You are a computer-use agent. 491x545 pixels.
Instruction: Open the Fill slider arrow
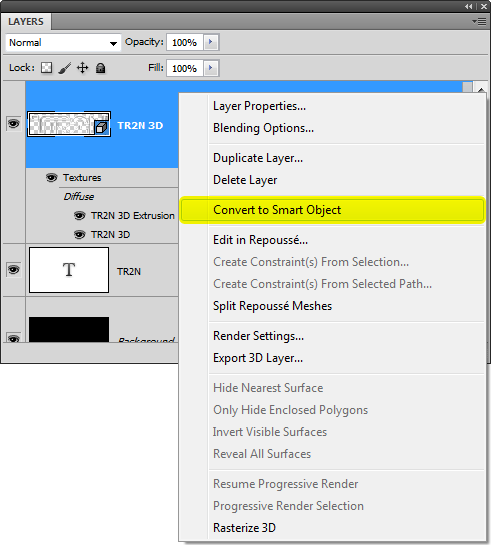tap(211, 68)
